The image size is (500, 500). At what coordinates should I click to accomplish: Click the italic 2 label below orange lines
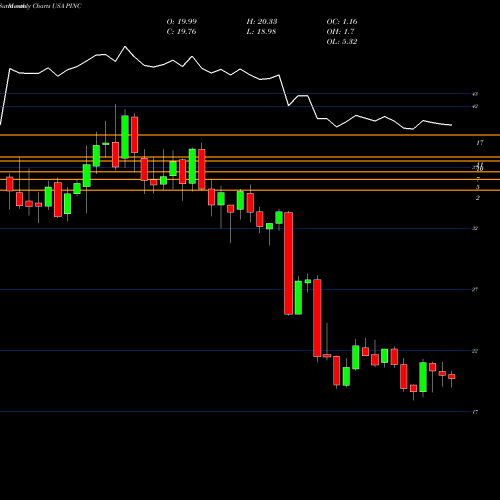(x=478, y=198)
